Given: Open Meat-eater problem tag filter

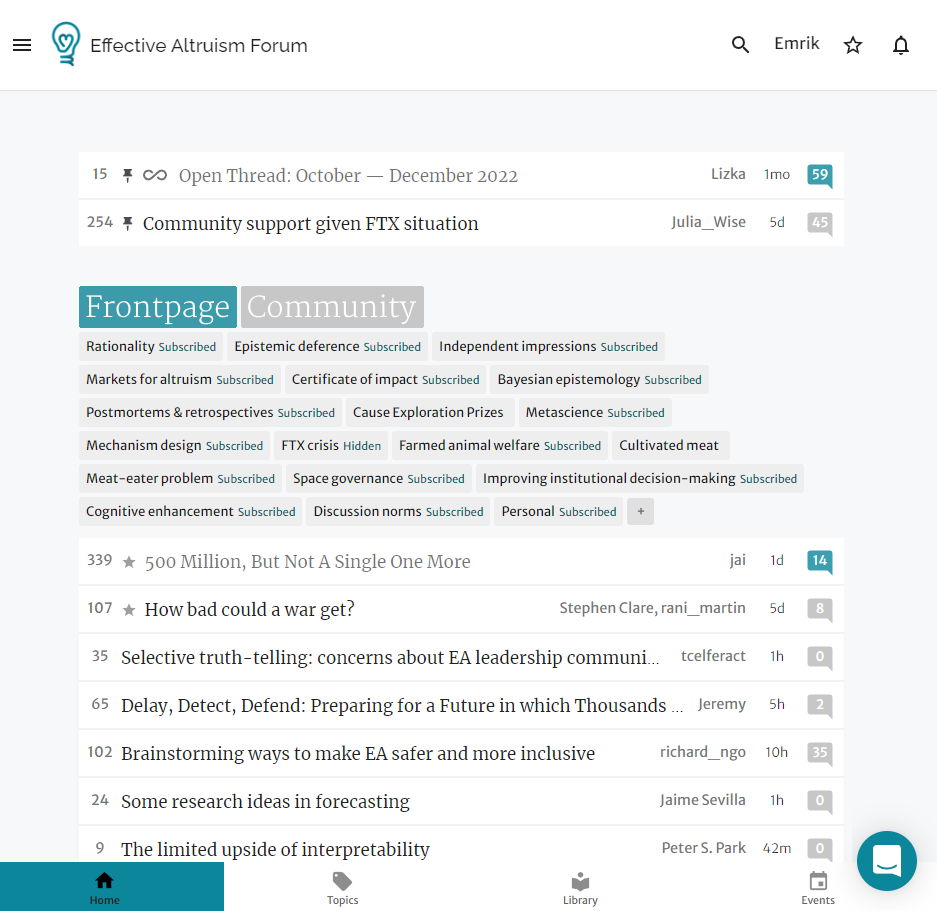Looking at the screenshot, I should 180,479.
